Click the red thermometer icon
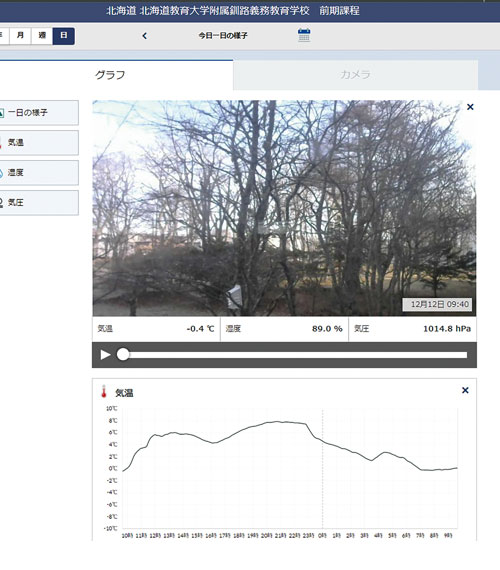This screenshot has width=500, height=570. pos(104,392)
